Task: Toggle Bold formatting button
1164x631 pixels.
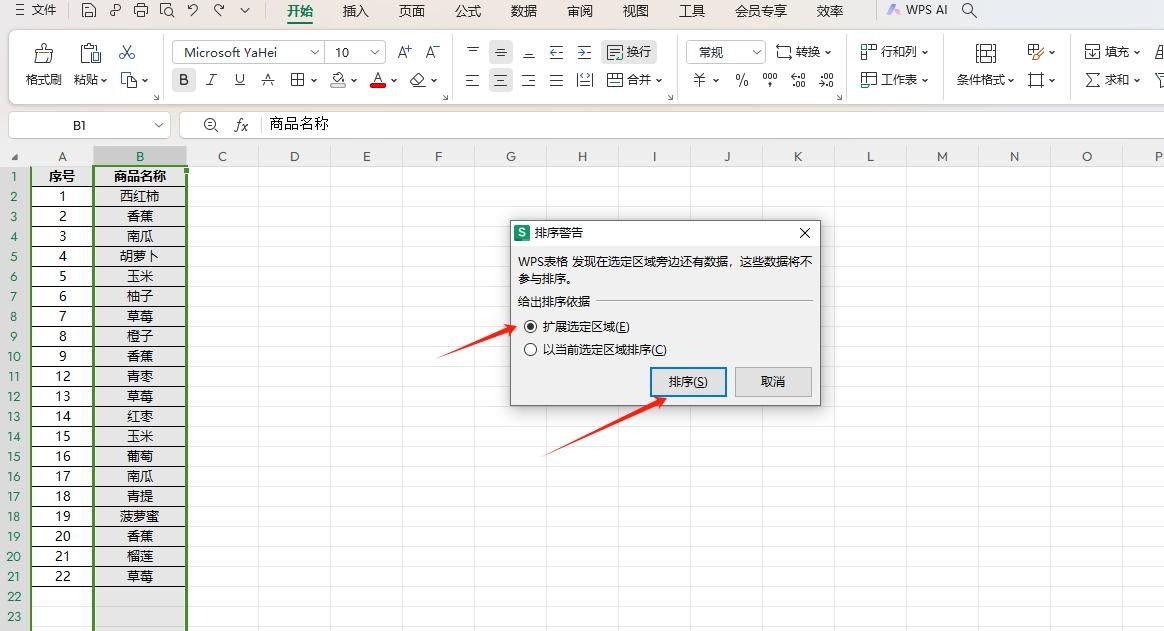Action: point(183,80)
